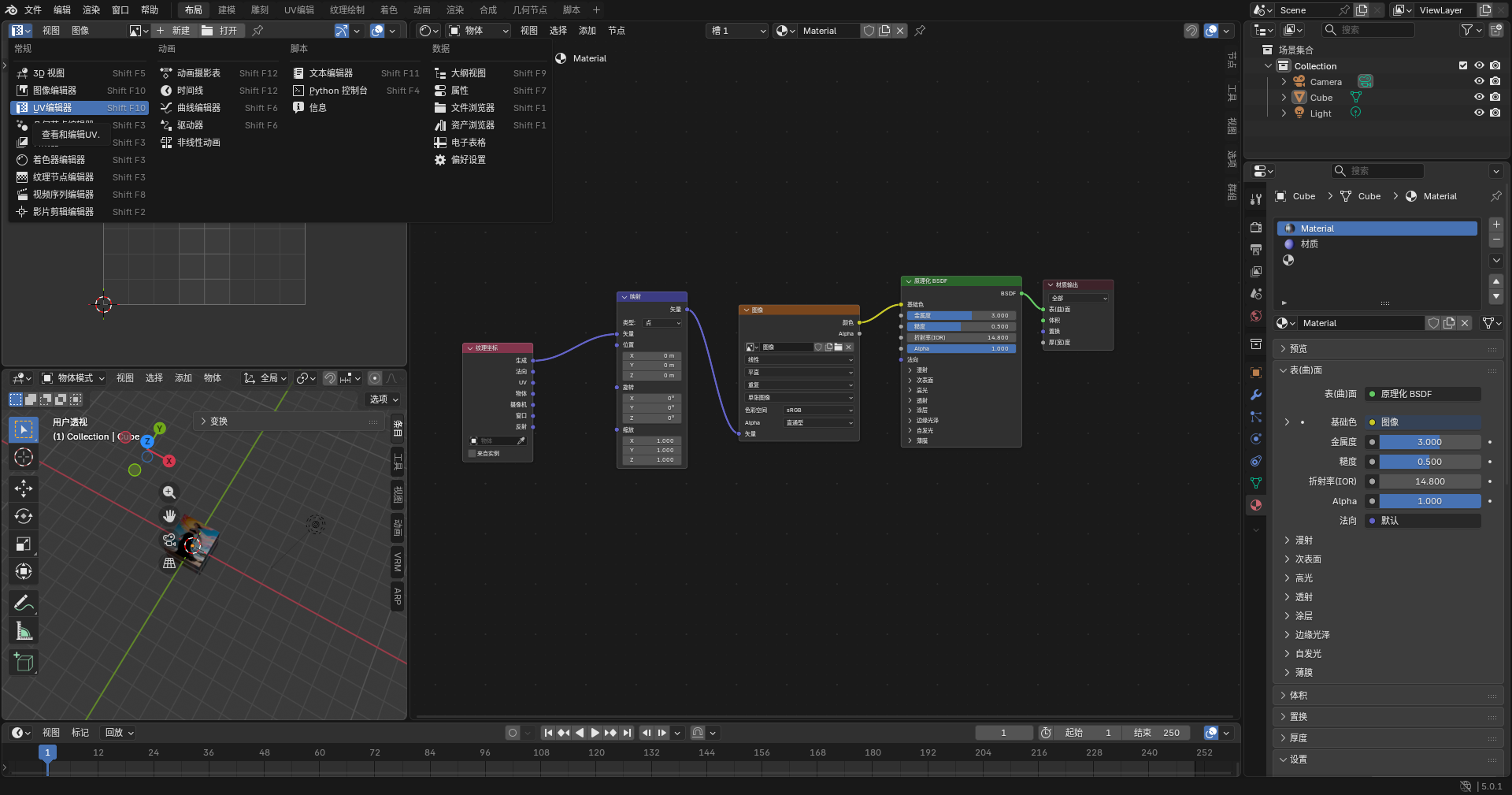Adjust the 金属度 metallic slider in properties
This screenshot has height=795, width=1512.
tap(1429, 442)
